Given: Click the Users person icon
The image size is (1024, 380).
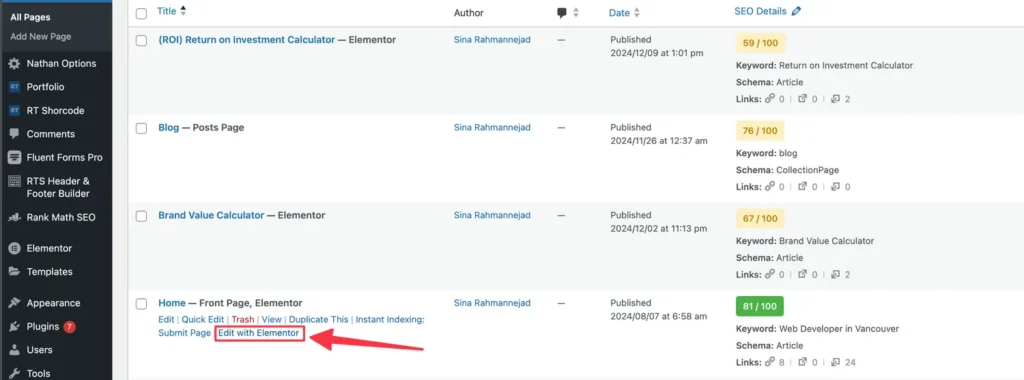Looking at the screenshot, I should (x=14, y=350).
